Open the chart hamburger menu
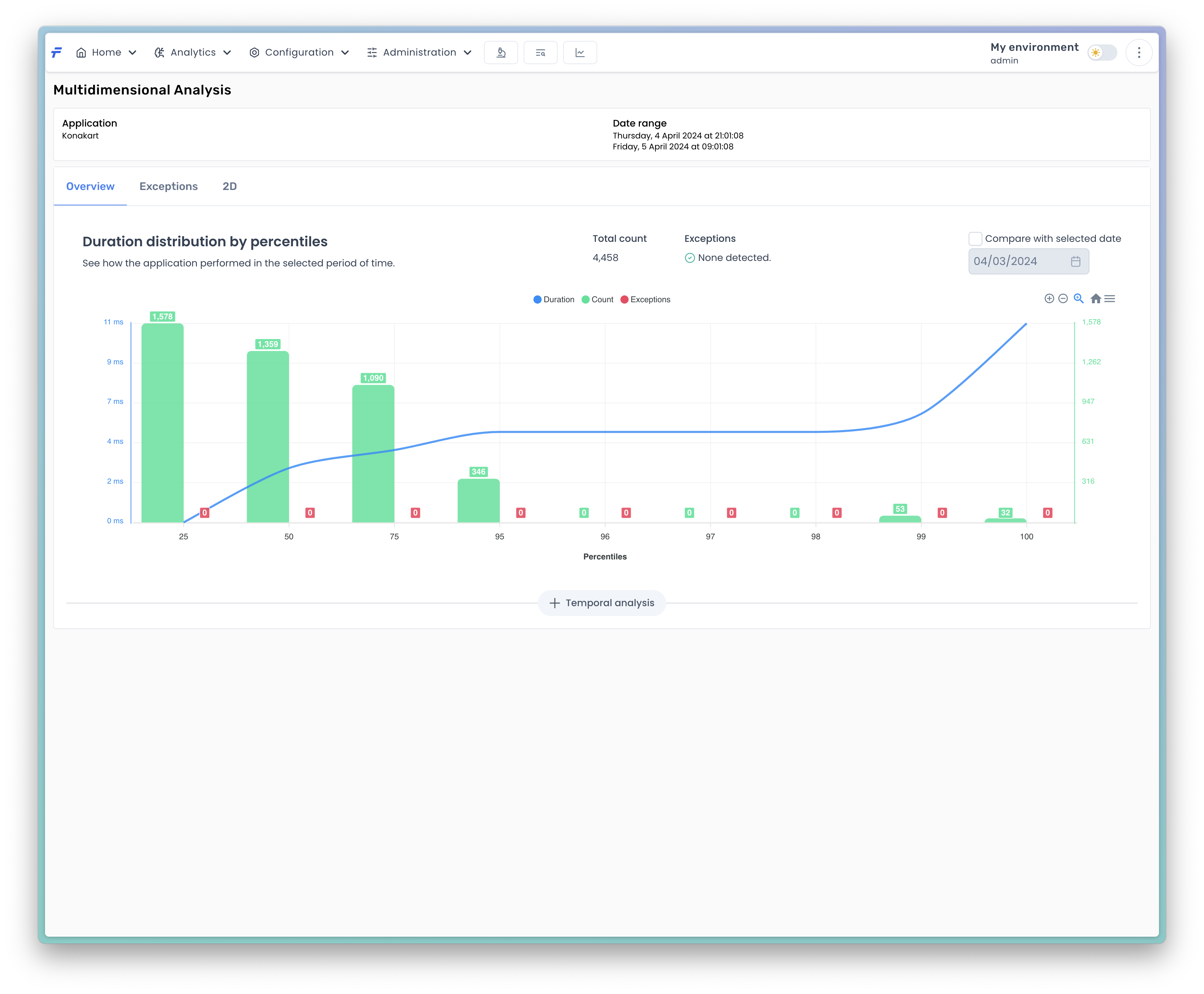The width and height of the screenshot is (1204, 994). tap(1110, 298)
